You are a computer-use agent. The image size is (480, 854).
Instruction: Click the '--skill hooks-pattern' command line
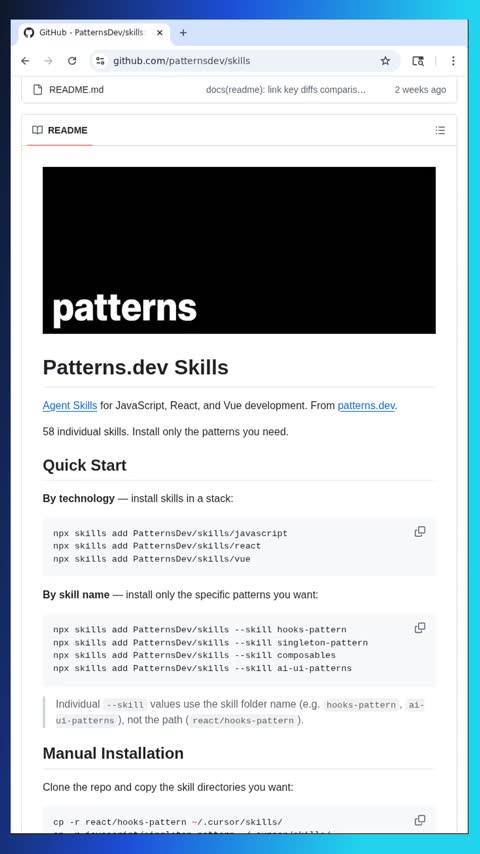click(x=200, y=630)
